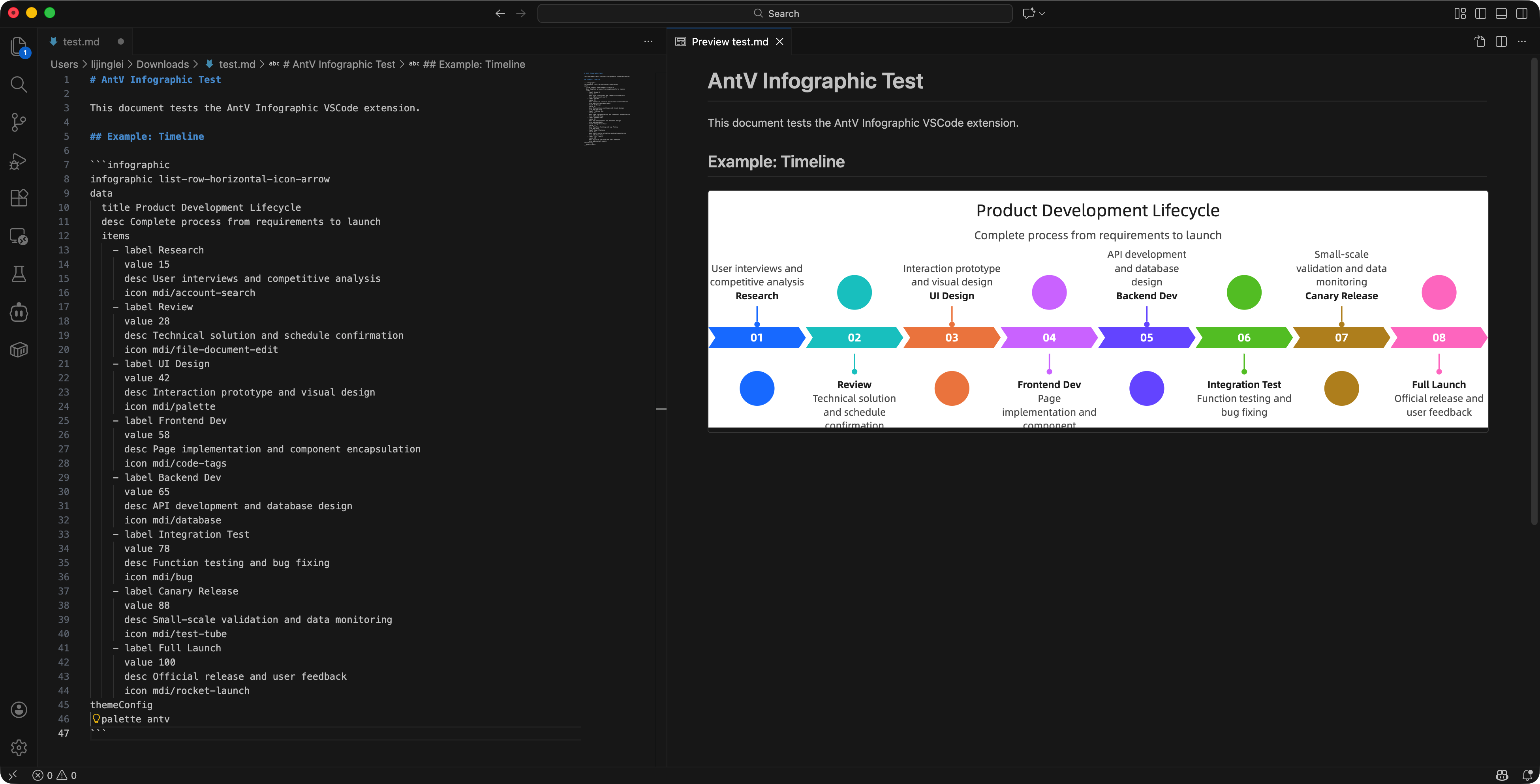Toggle the bottom panel visibility
The height and width of the screenshot is (784, 1540).
click(1501, 13)
